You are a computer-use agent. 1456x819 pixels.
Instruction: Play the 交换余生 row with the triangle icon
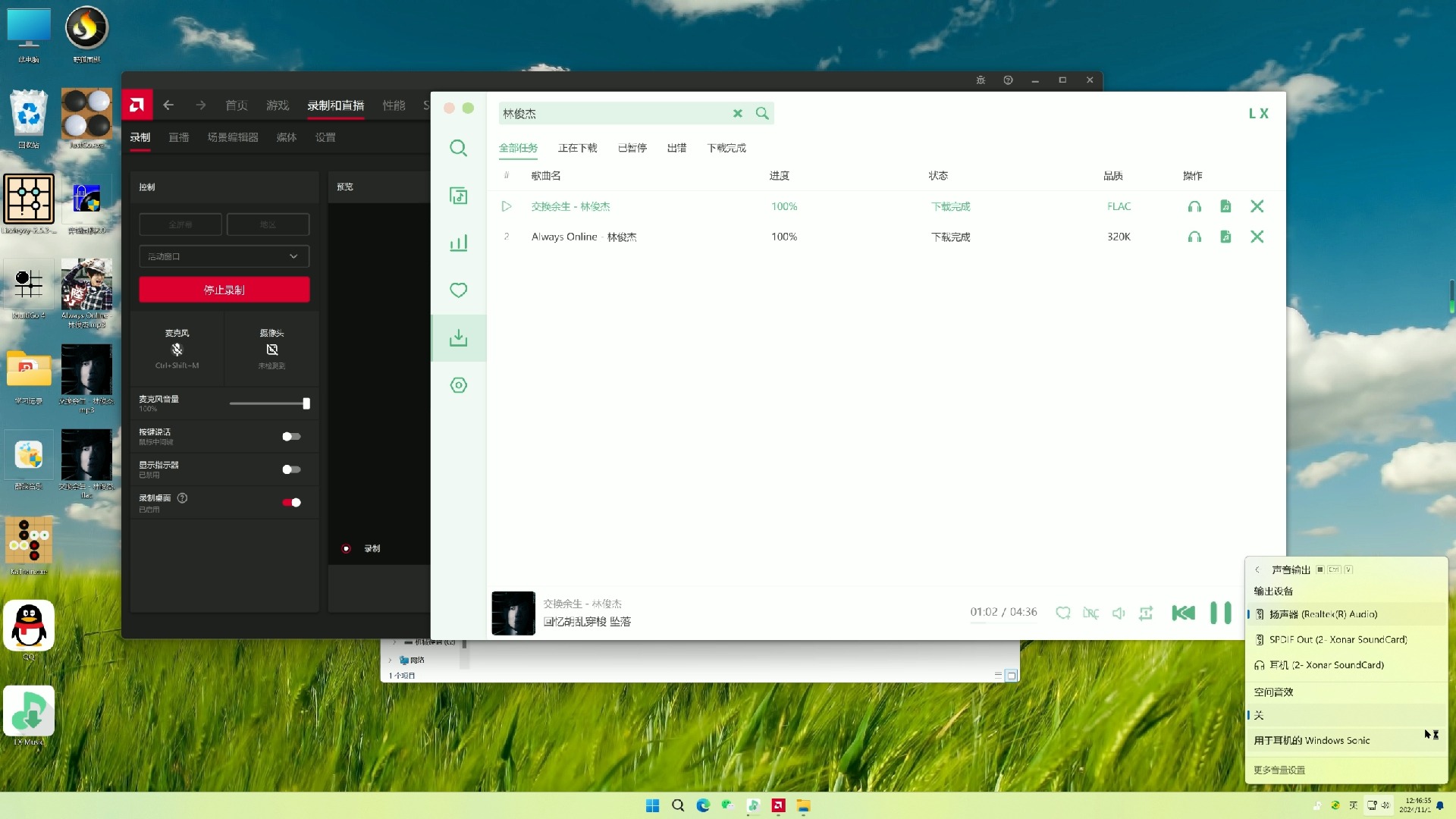coord(507,206)
